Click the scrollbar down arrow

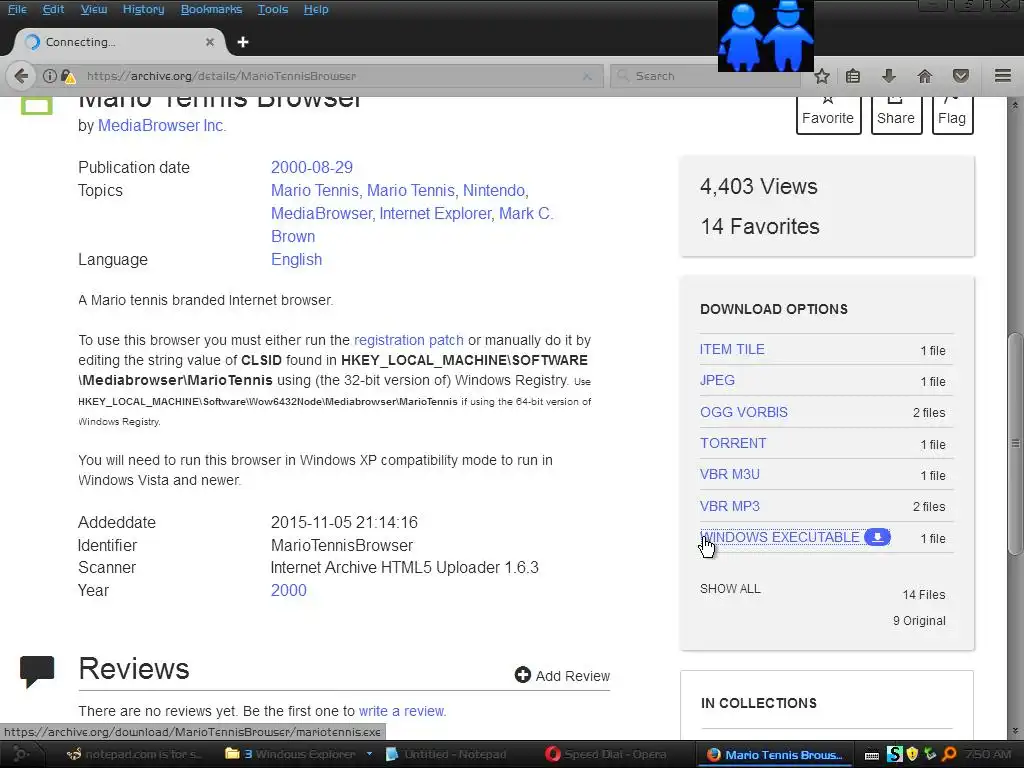tap(1015, 731)
